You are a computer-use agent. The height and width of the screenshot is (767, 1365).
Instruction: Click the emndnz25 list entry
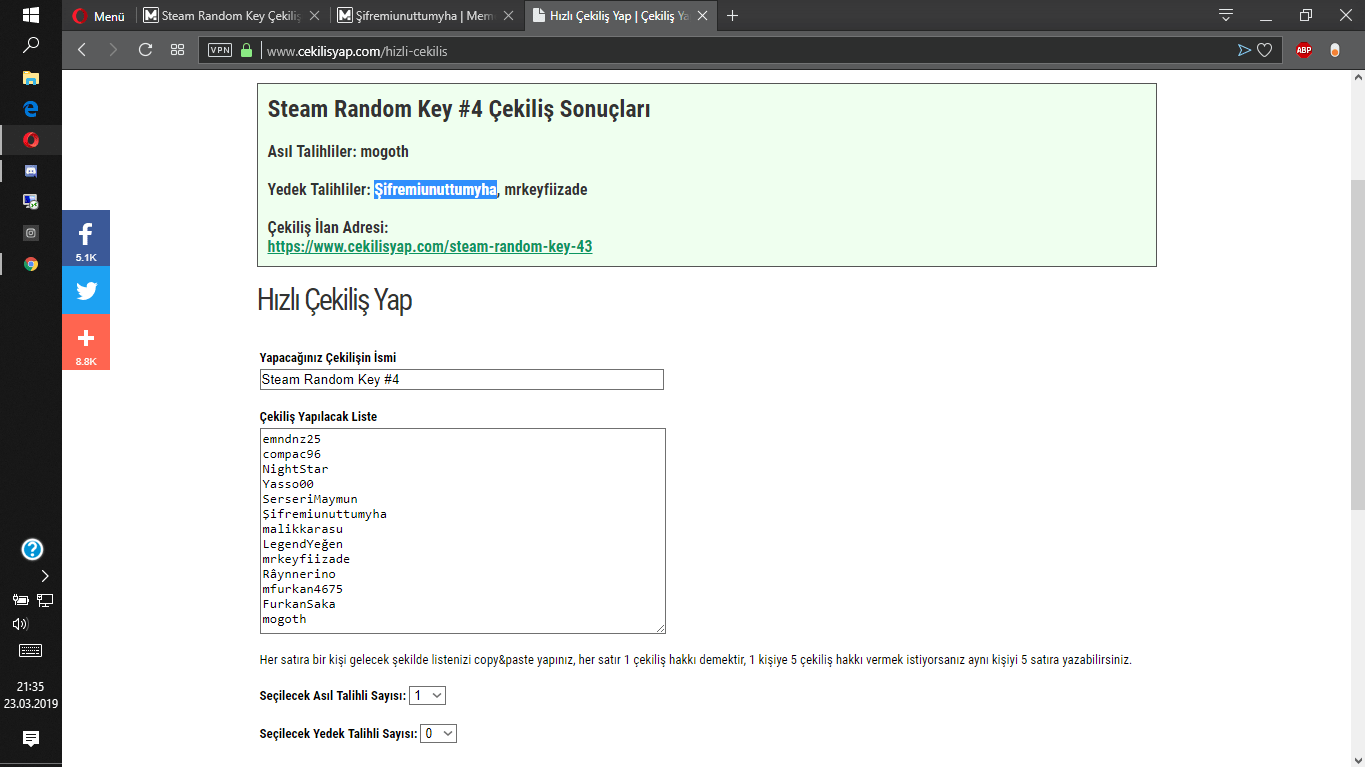[x=292, y=439]
